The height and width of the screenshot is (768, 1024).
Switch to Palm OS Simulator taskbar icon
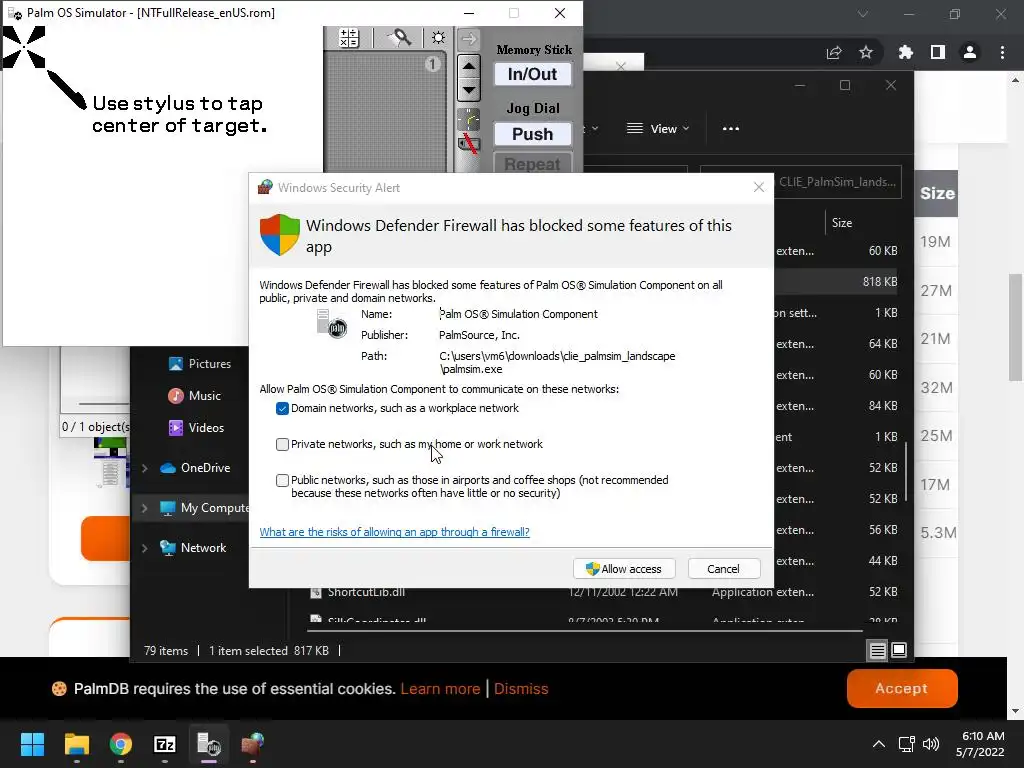pos(209,744)
